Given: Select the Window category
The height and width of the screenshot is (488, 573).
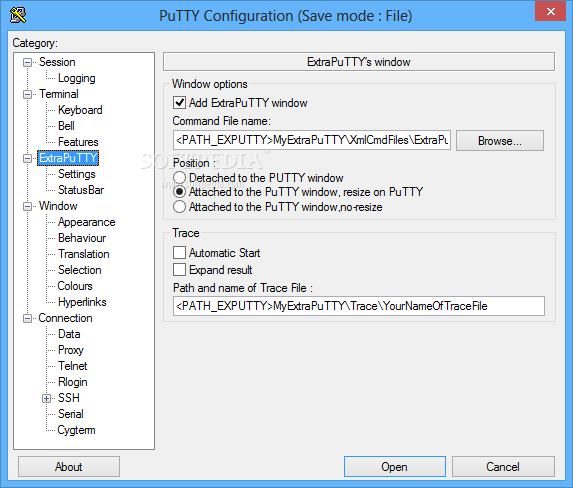Looking at the screenshot, I should pos(58,206).
